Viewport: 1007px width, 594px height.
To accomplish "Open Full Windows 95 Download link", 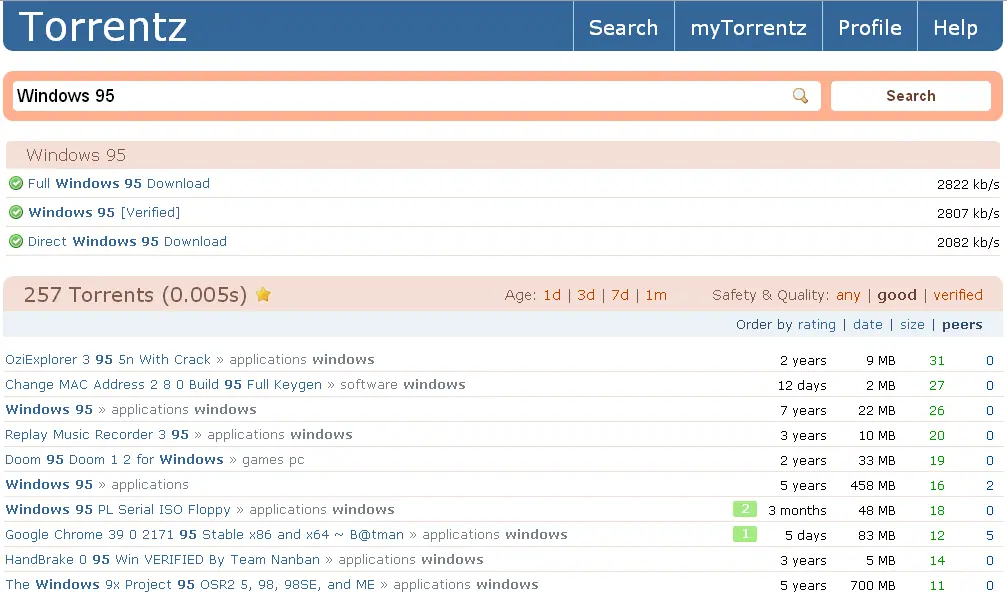I will click(x=118, y=184).
